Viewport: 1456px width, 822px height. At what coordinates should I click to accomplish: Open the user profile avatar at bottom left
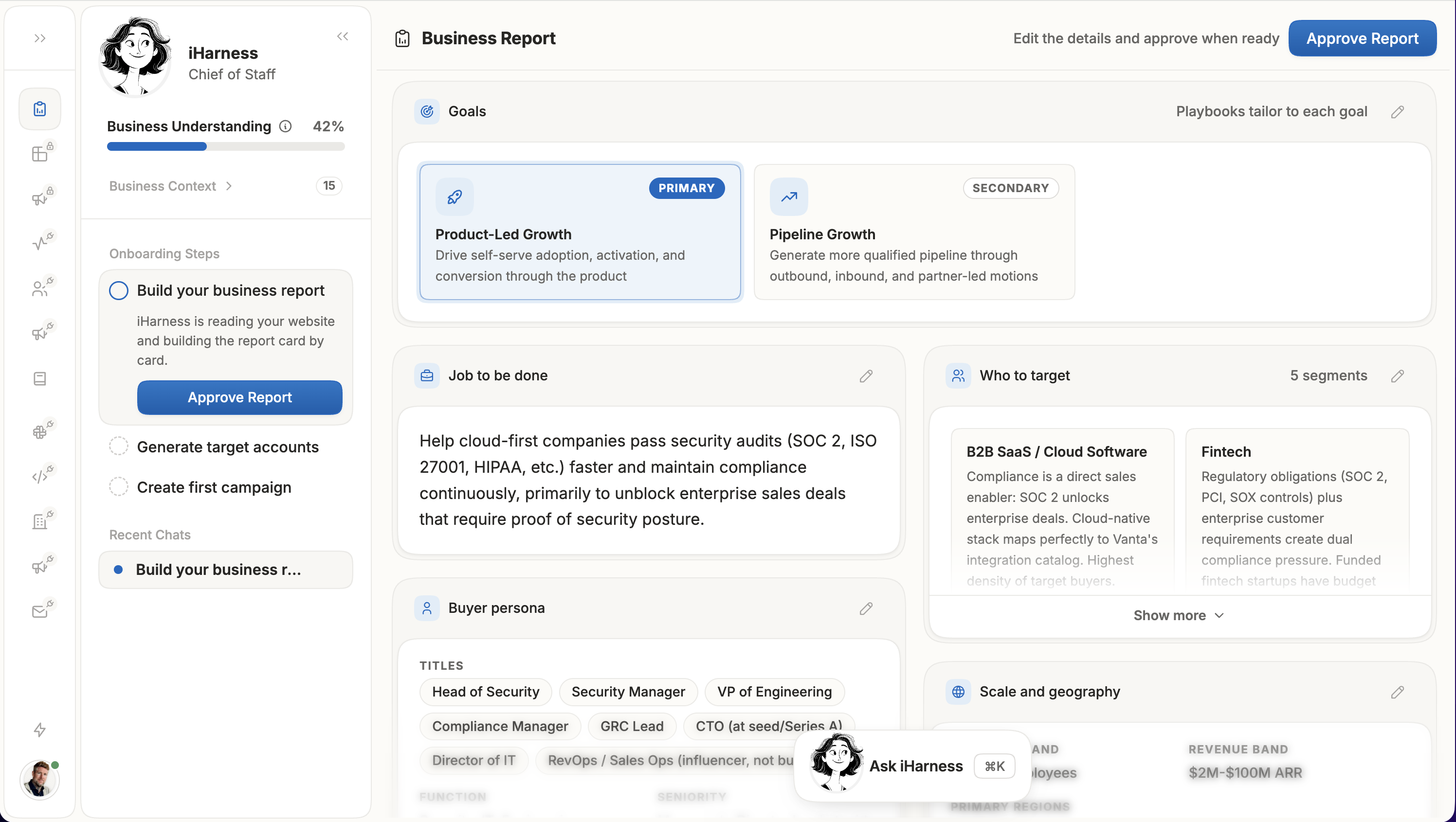[39, 780]
